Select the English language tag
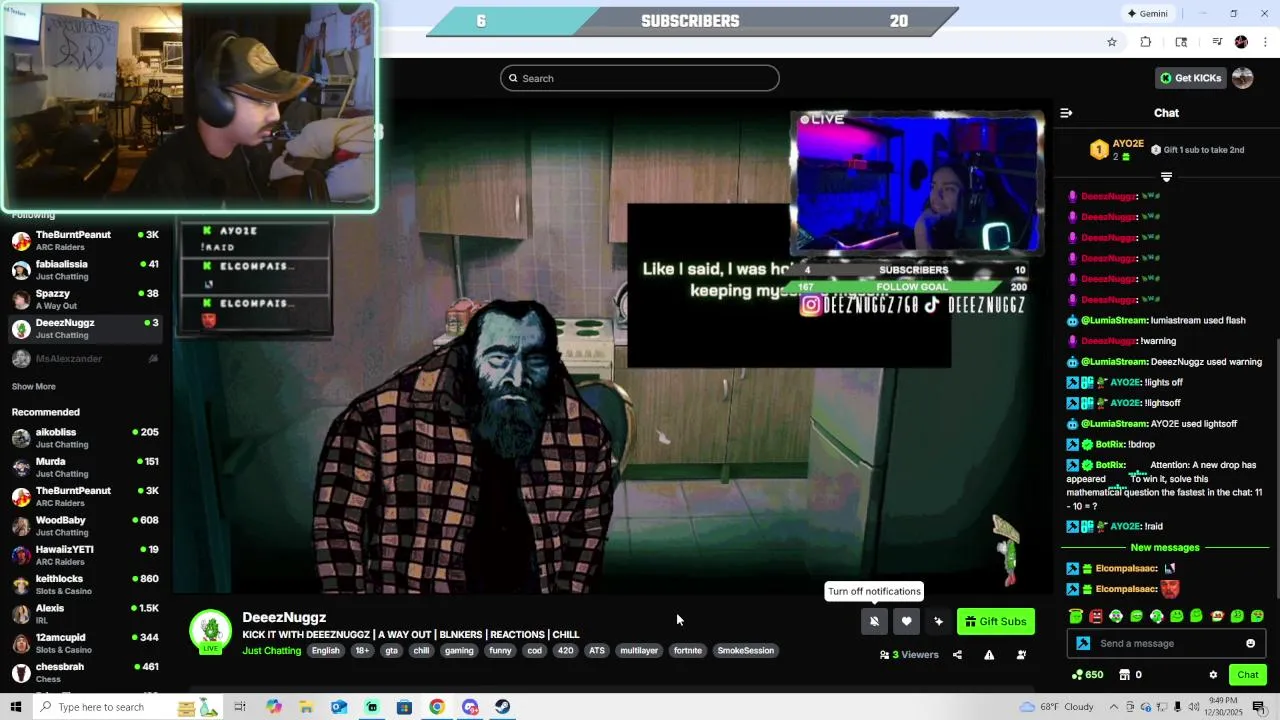Screen dimensions: 1280x720 point(326,651)
